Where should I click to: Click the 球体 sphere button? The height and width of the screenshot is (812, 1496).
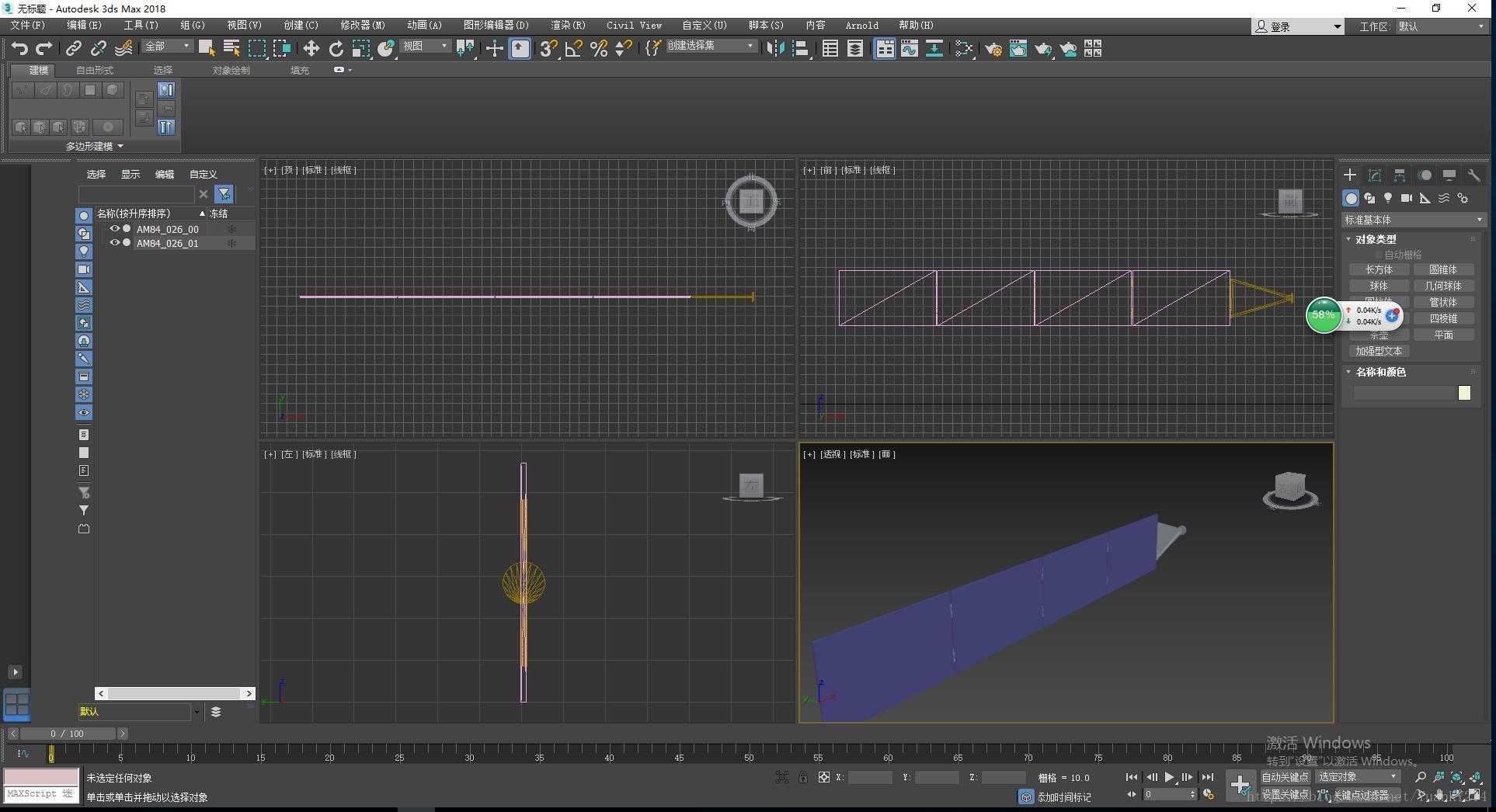(x=1379, y=286)
